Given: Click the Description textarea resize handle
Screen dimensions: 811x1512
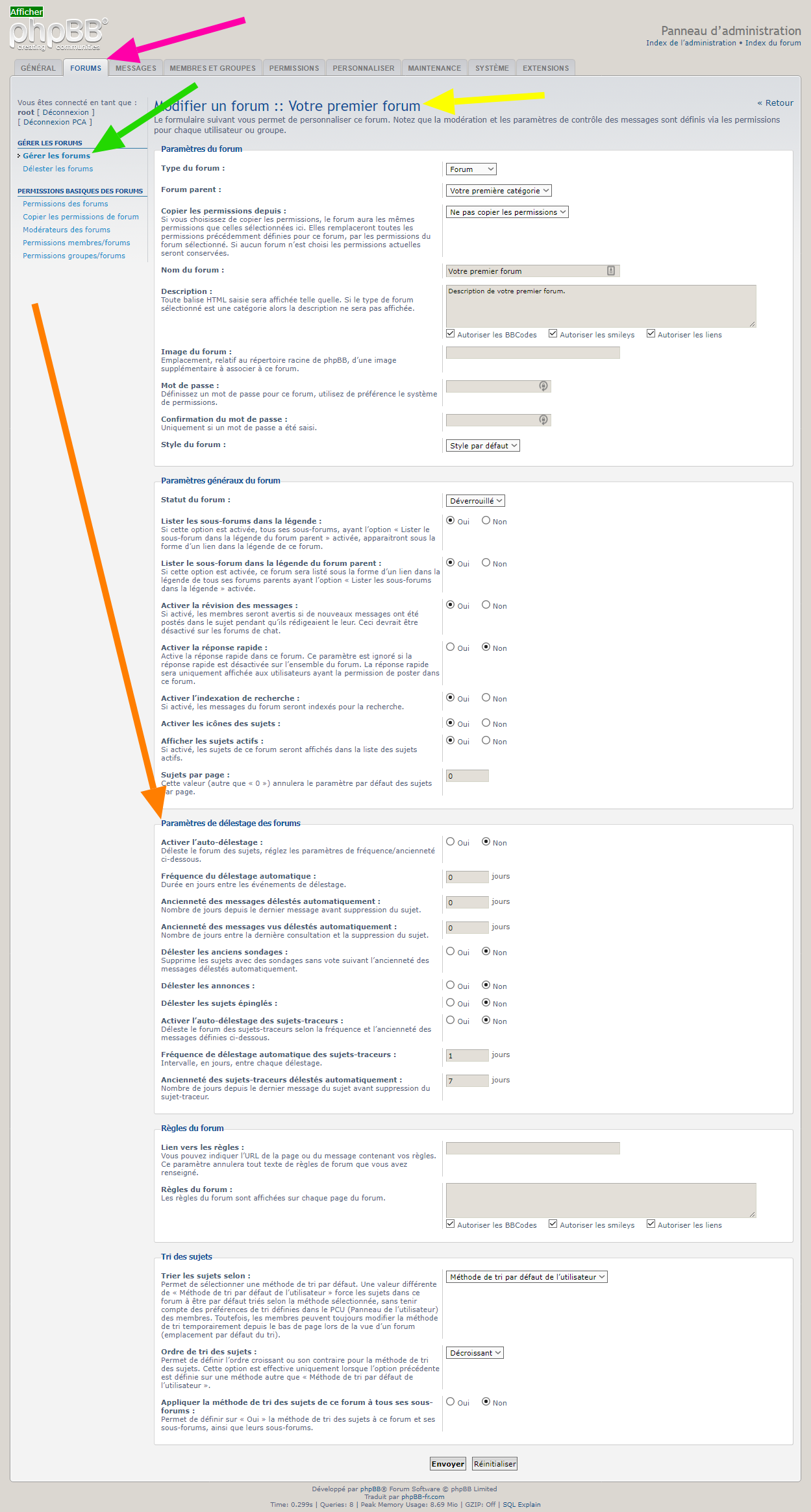Looking at the screenshot, I should (753, 324).
